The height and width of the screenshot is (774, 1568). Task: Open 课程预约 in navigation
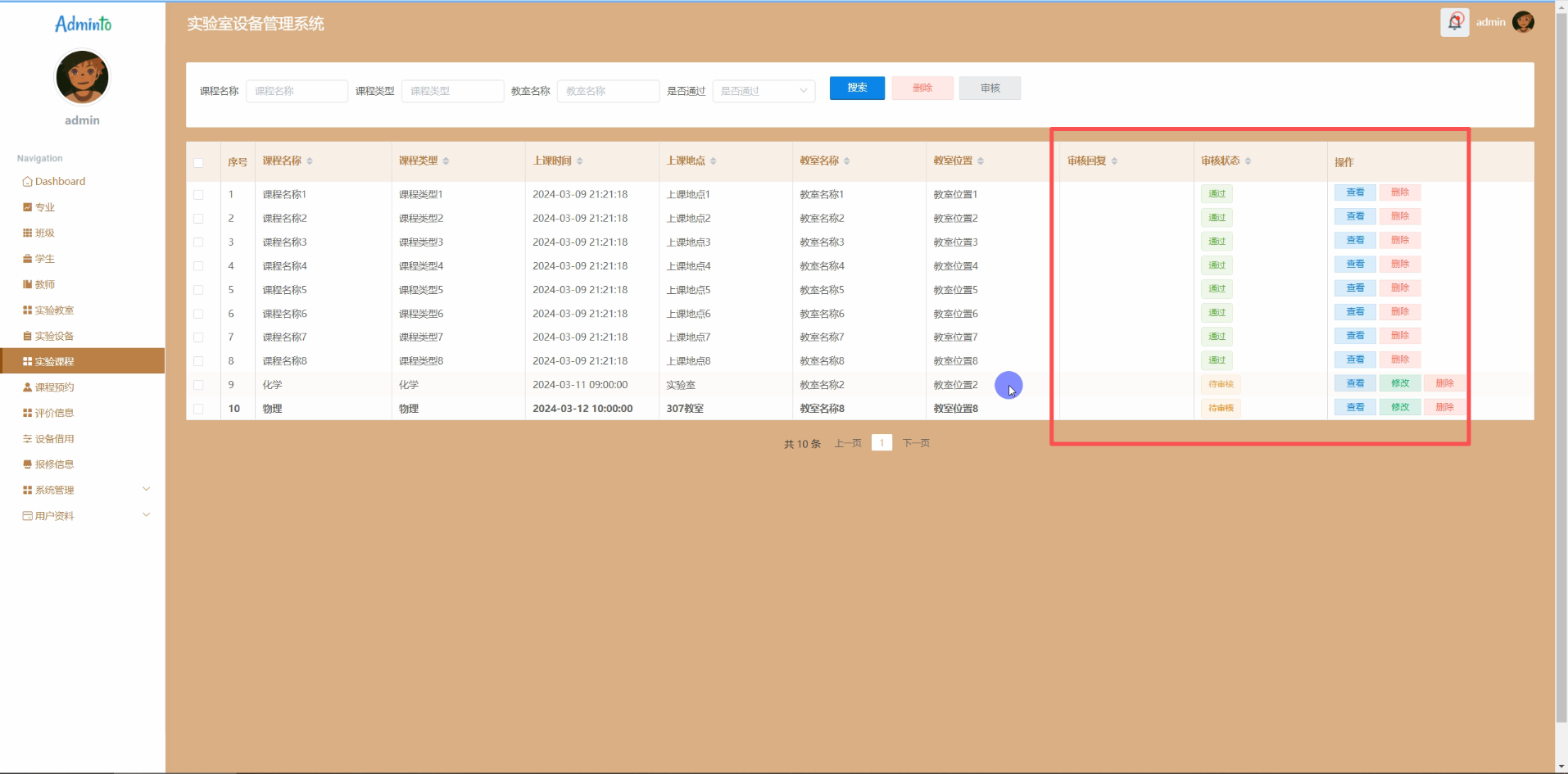(54, 387)
